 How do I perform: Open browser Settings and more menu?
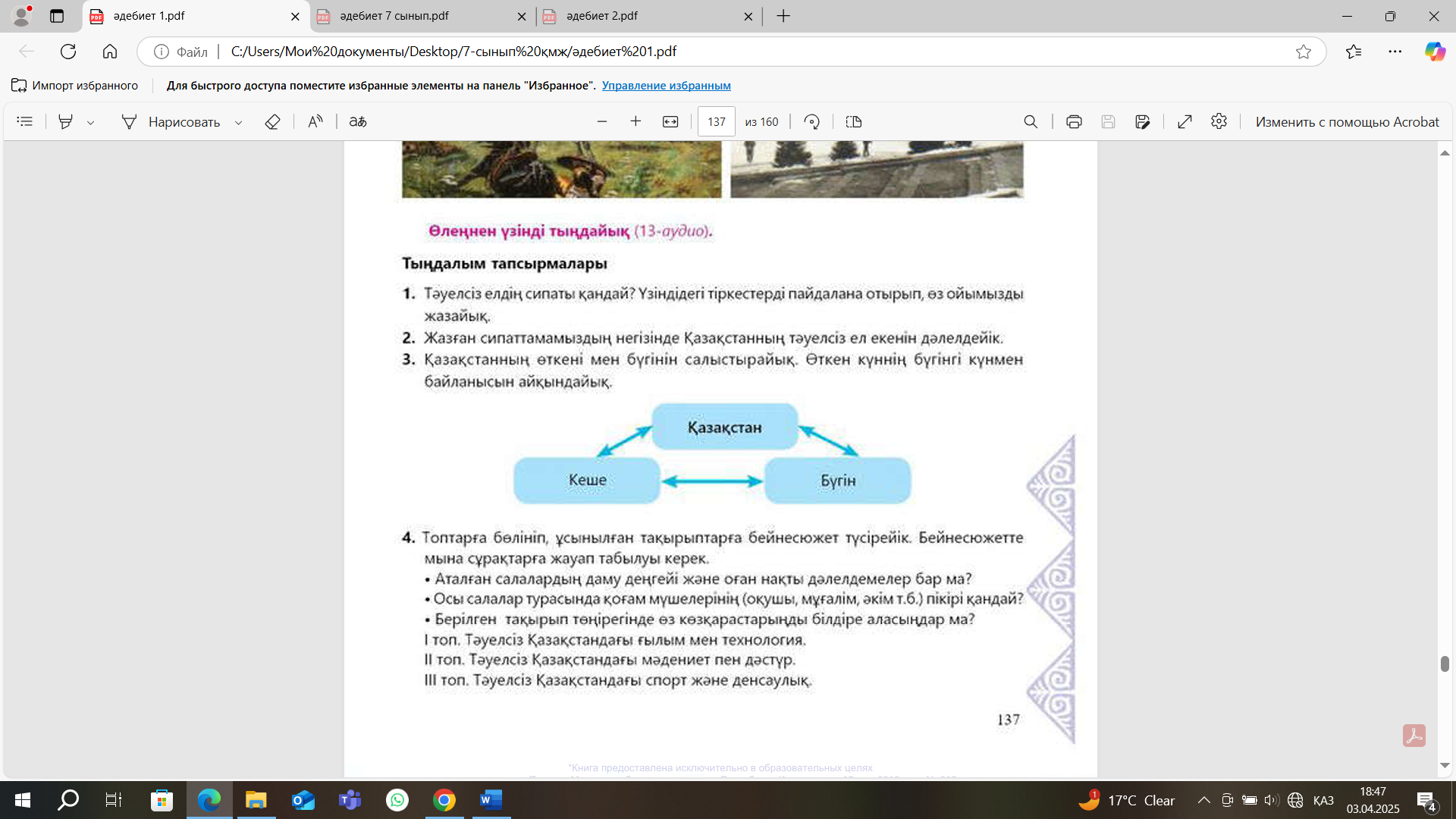tap(1395, 52)
